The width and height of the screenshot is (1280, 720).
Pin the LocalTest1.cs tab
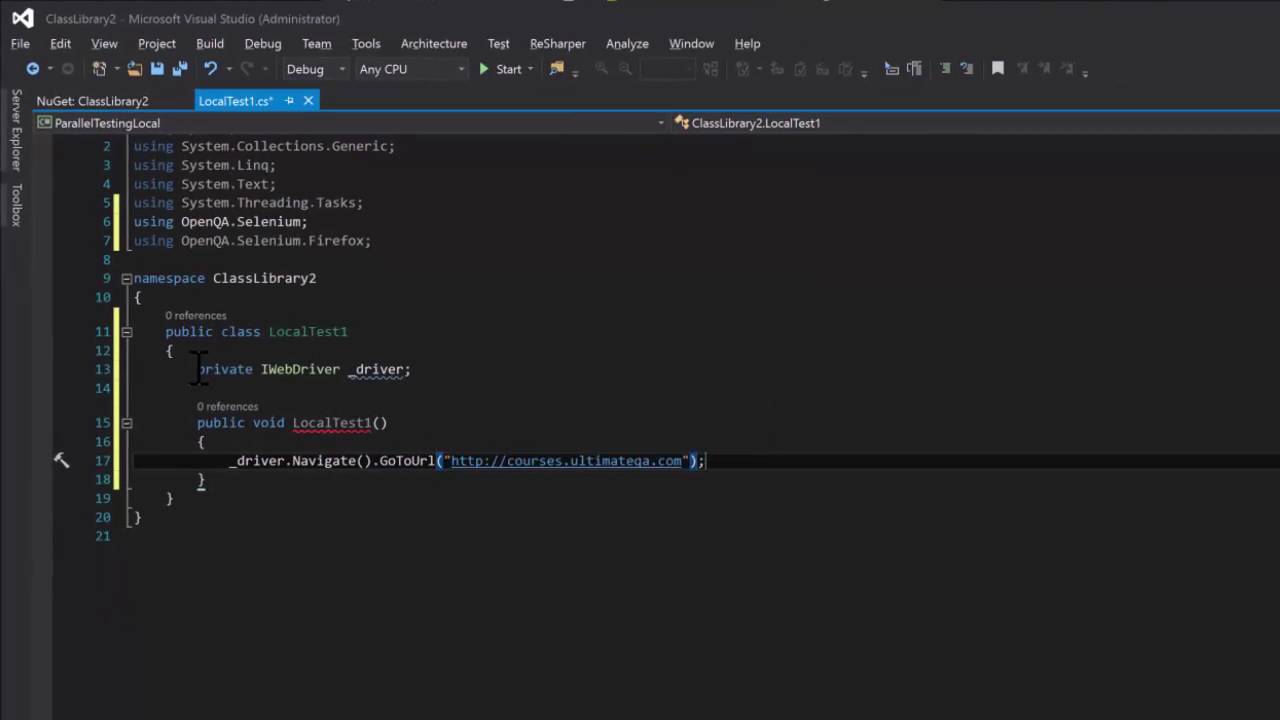click(x=289, y=101)
